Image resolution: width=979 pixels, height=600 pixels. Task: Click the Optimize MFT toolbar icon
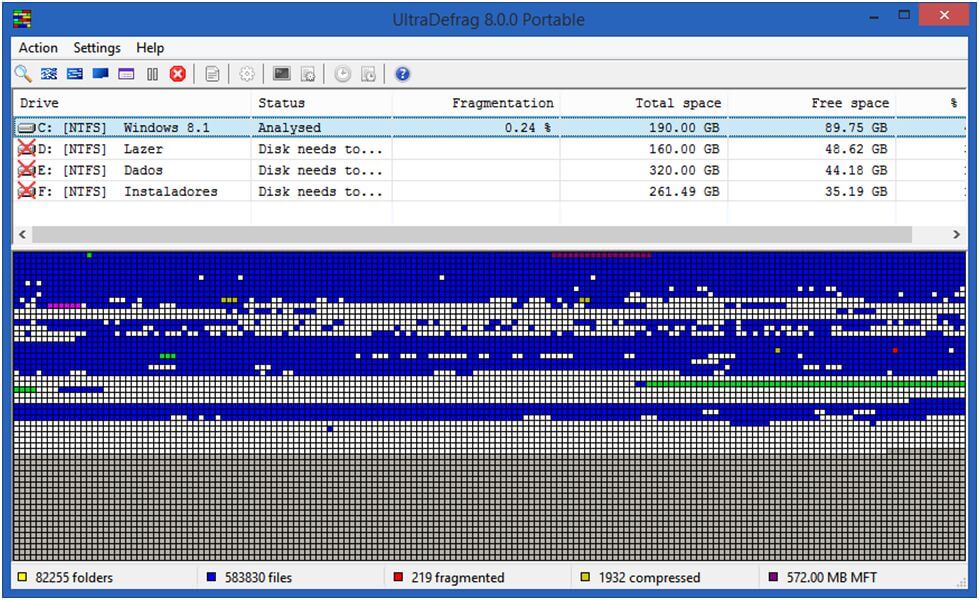point(126,74)
